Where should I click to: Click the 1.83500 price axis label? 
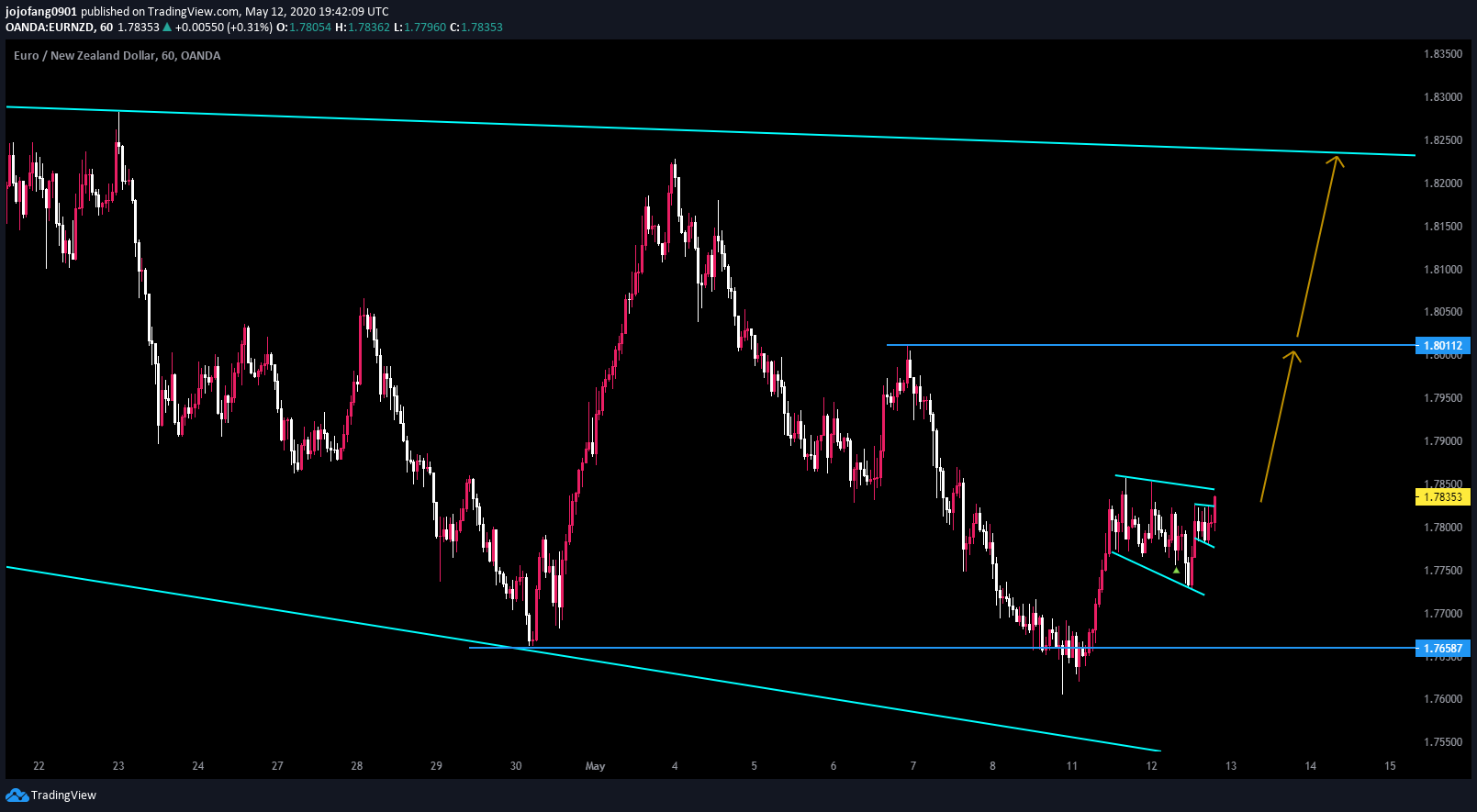(1443, 54)
